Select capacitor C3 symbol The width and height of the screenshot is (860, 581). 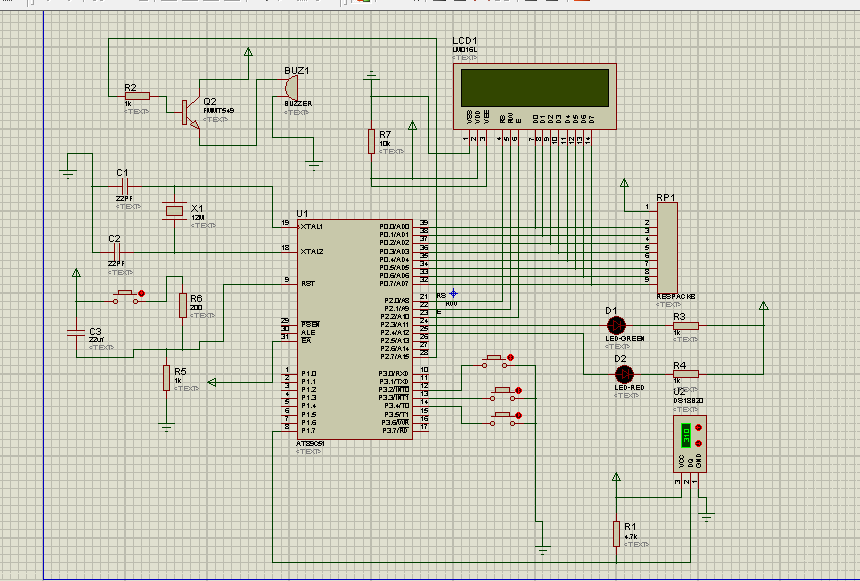tap(76, 332)
